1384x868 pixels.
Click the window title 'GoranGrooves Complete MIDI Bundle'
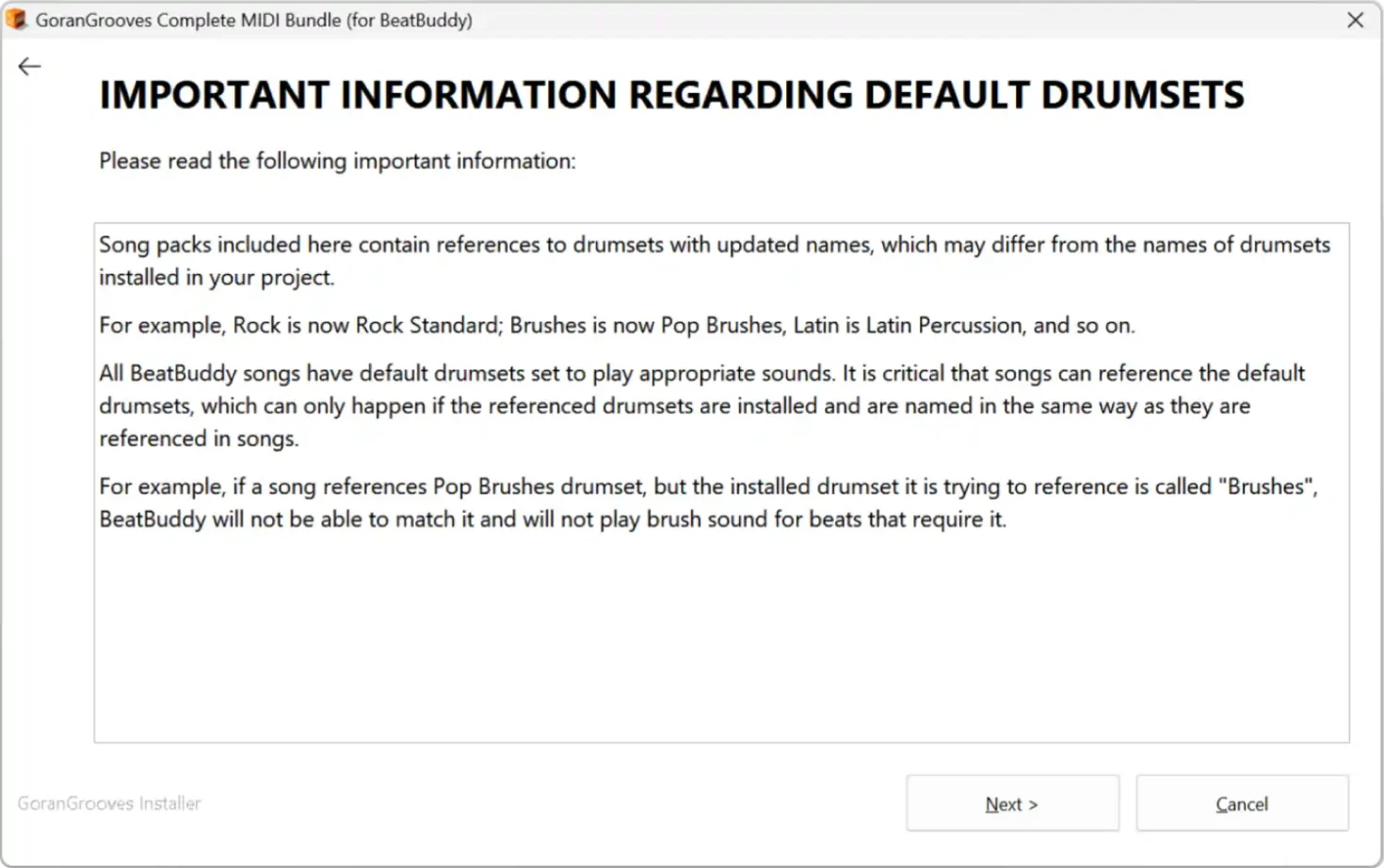pyautogui.click(x=188, y=20)
